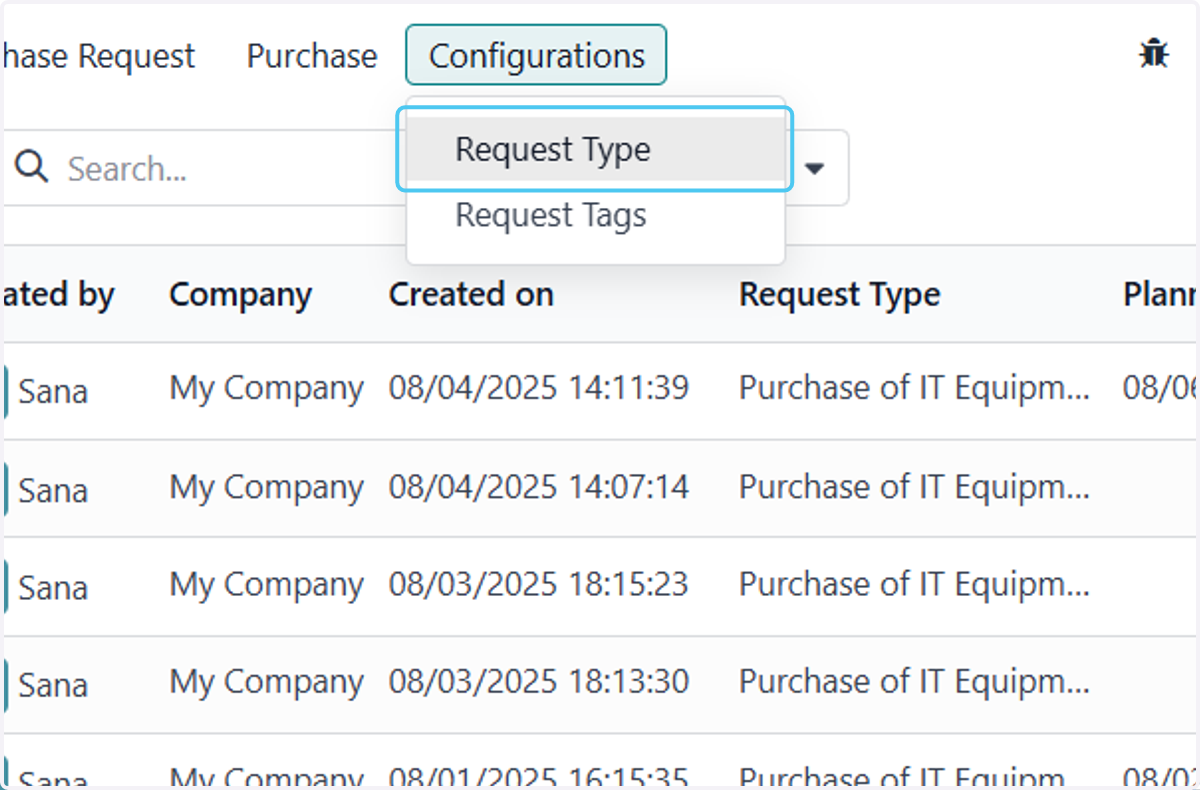The height and width of the screenshot is (790, 1200).
Task: Open record created 08/03/2025 18:13:30
Action: [x=538, y=682]
